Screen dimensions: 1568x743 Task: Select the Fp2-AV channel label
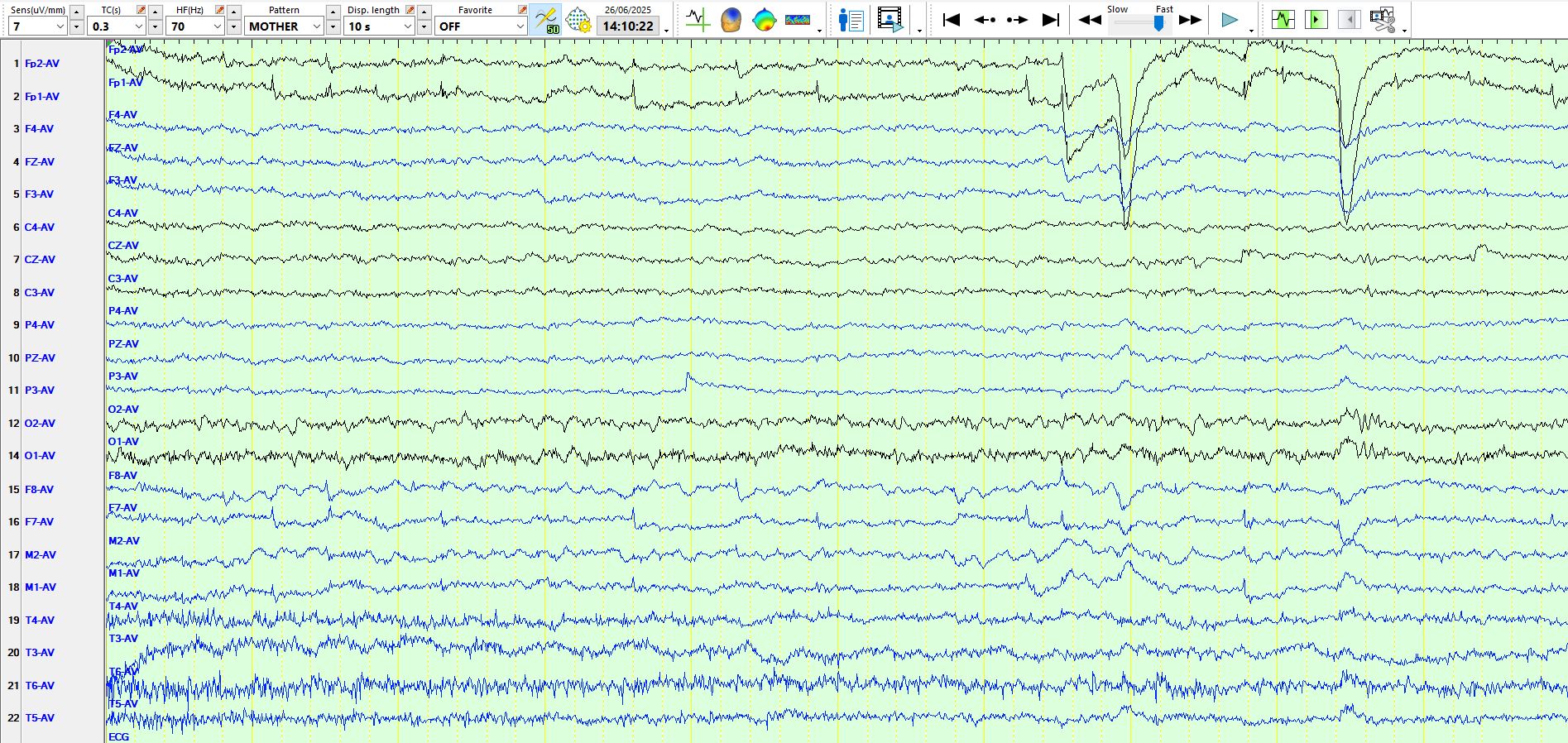41,64
